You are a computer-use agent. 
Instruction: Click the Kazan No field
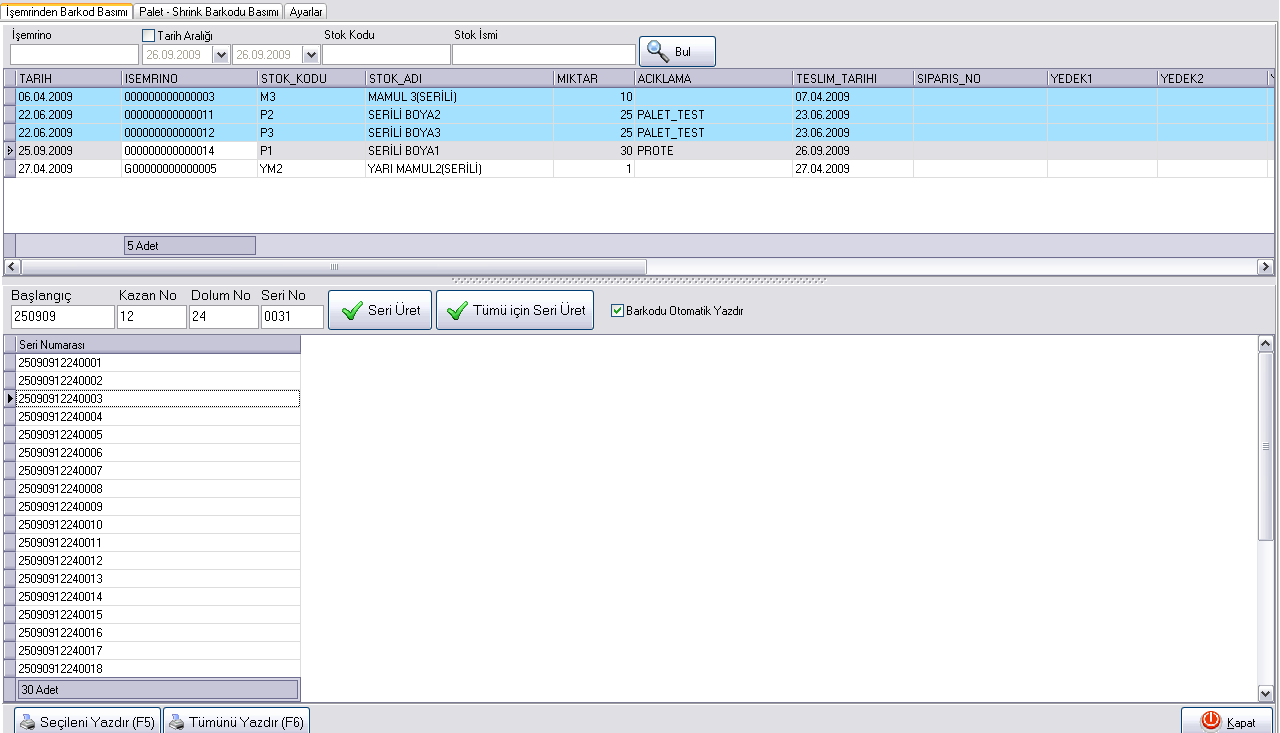pyautogui.click(x=151, y=317)
